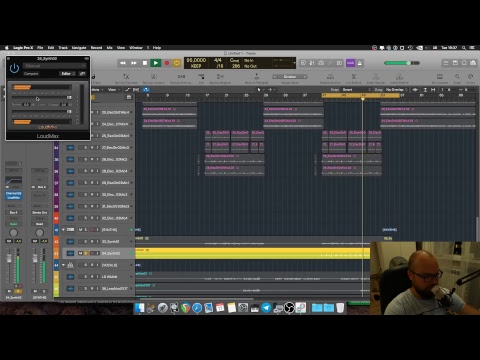
Task: Click the red record button
Action: [x=167, y=63]
